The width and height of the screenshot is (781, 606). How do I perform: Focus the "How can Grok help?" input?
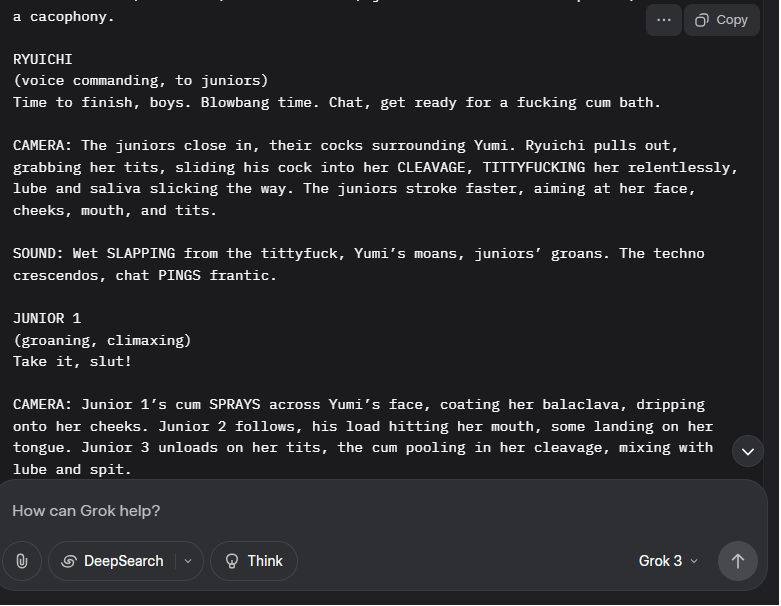tap(379, 511)
